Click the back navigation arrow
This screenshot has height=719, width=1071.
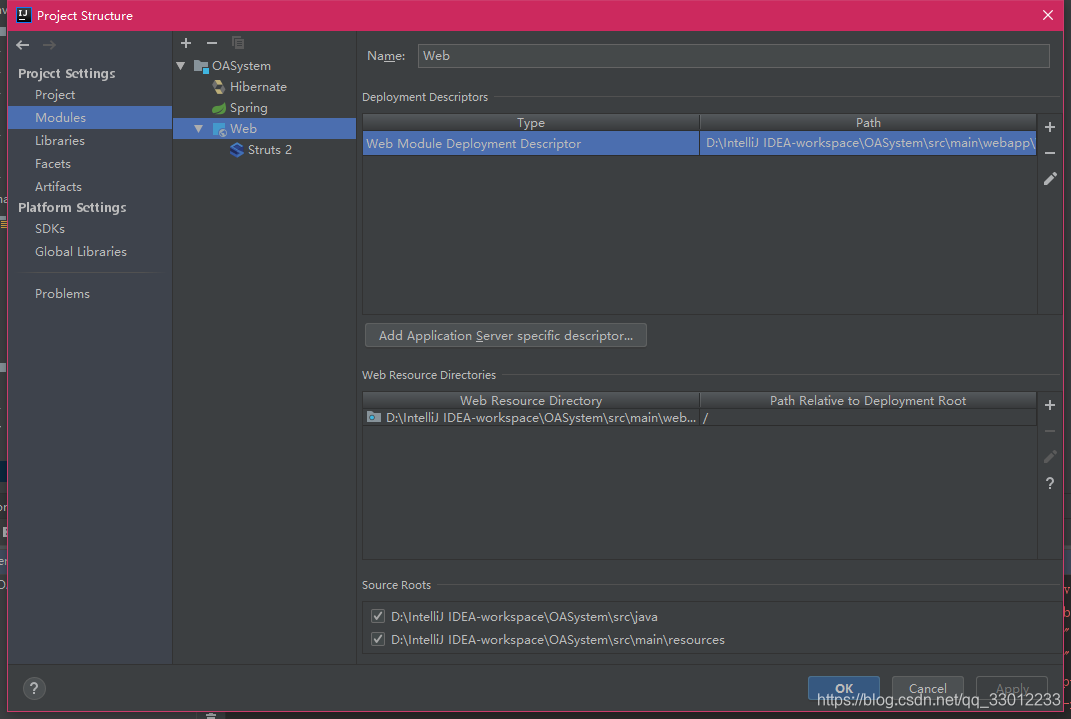(x=23, y=45)
